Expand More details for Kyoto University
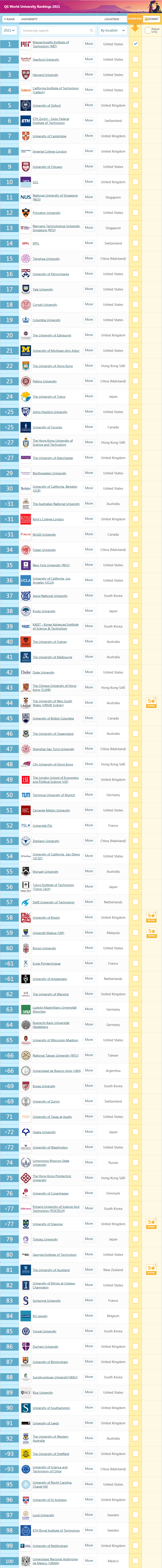 coord(89,610)
